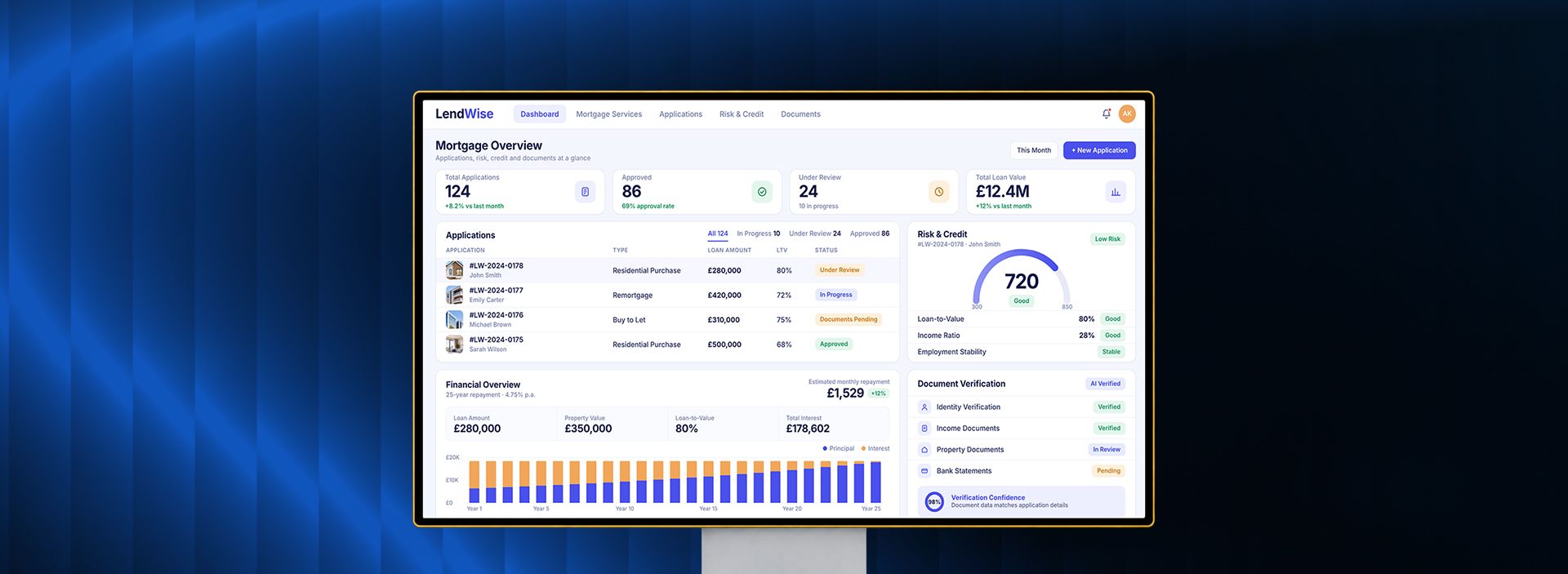Click Sarah Wilson applicant name

488,349
